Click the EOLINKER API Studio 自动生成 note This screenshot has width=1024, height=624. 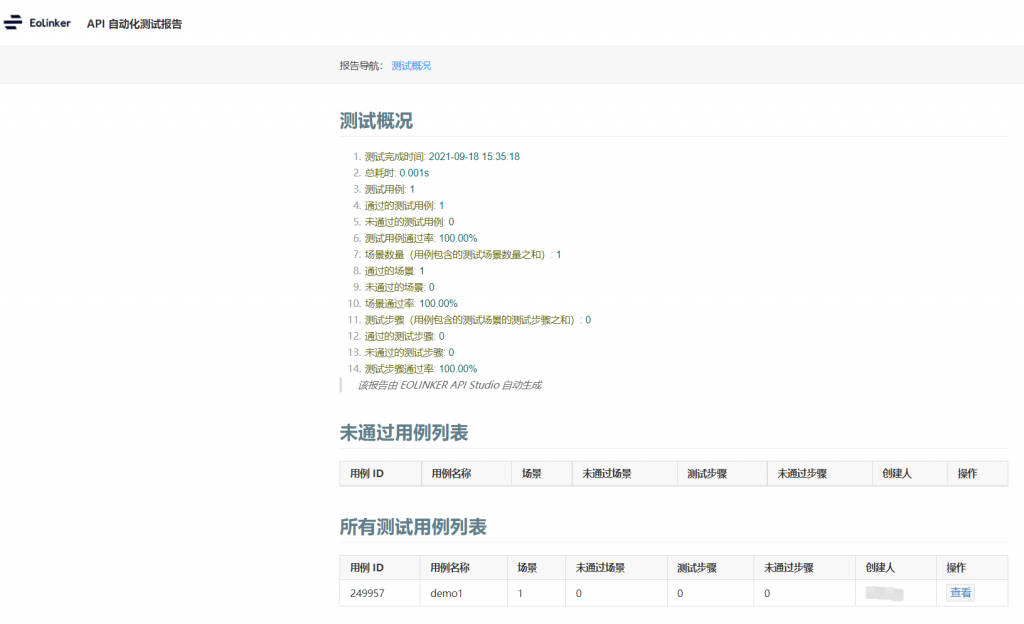click(450, 385)
